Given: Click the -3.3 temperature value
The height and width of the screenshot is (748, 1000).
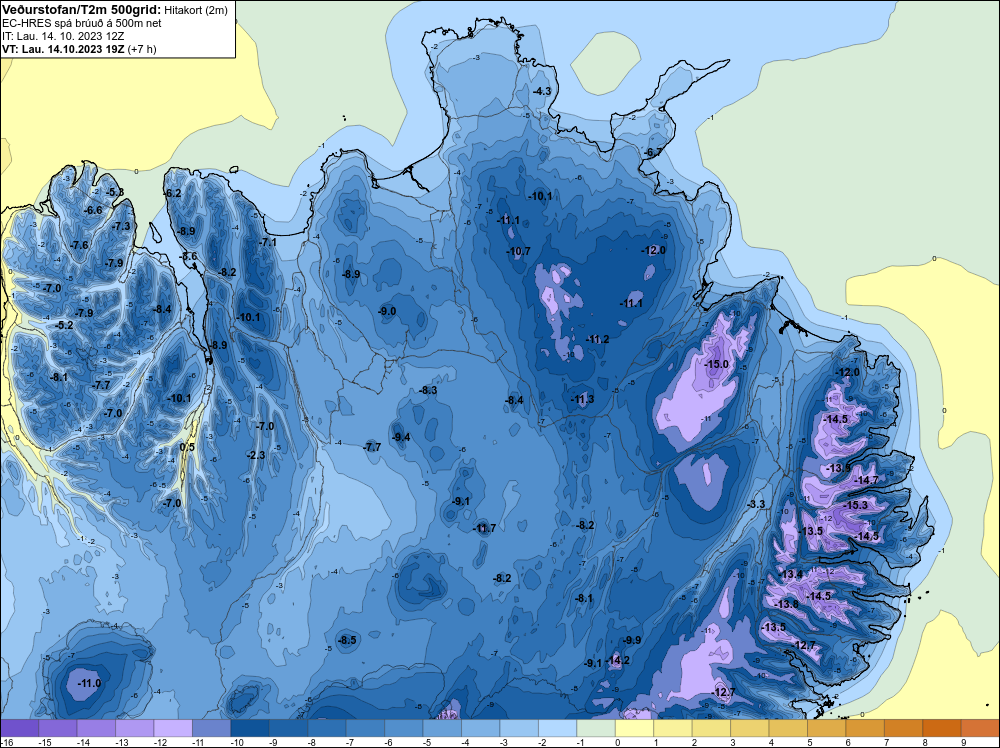Looking at the screenshot, I should tap(755, 504).
